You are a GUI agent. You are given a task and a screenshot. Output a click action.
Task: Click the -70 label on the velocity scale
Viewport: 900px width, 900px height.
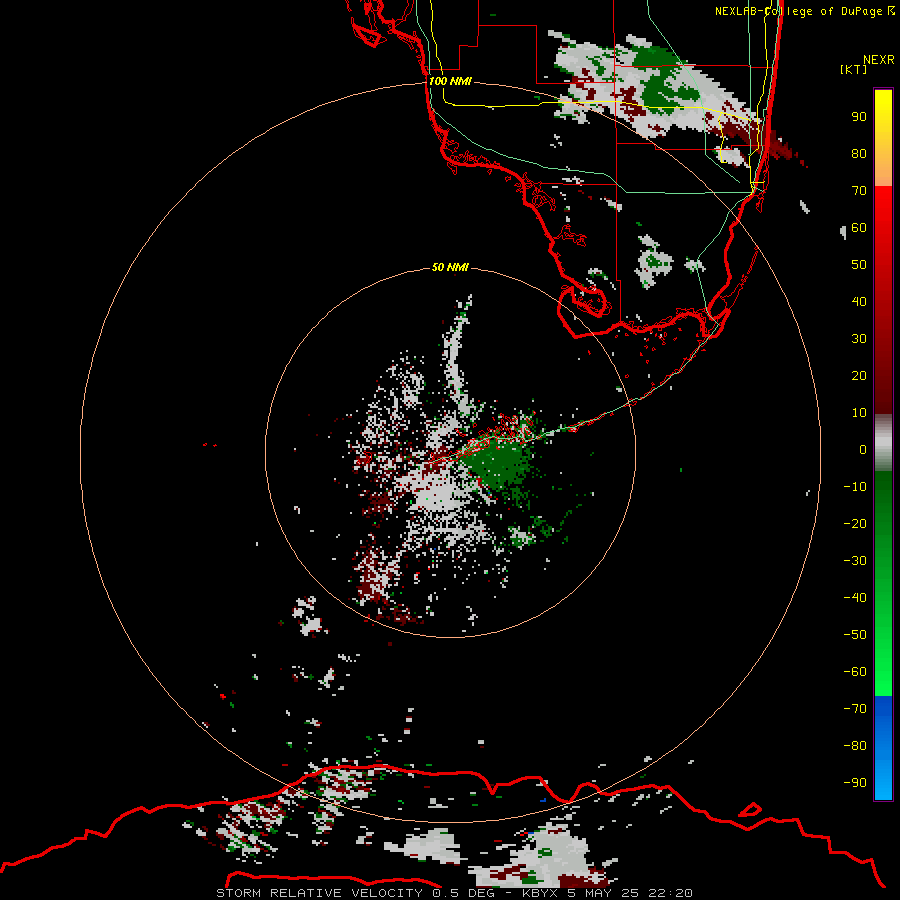855,709
